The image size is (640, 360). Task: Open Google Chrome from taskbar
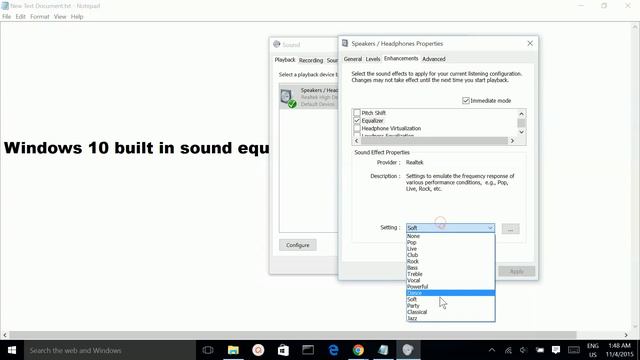(358, 350)
